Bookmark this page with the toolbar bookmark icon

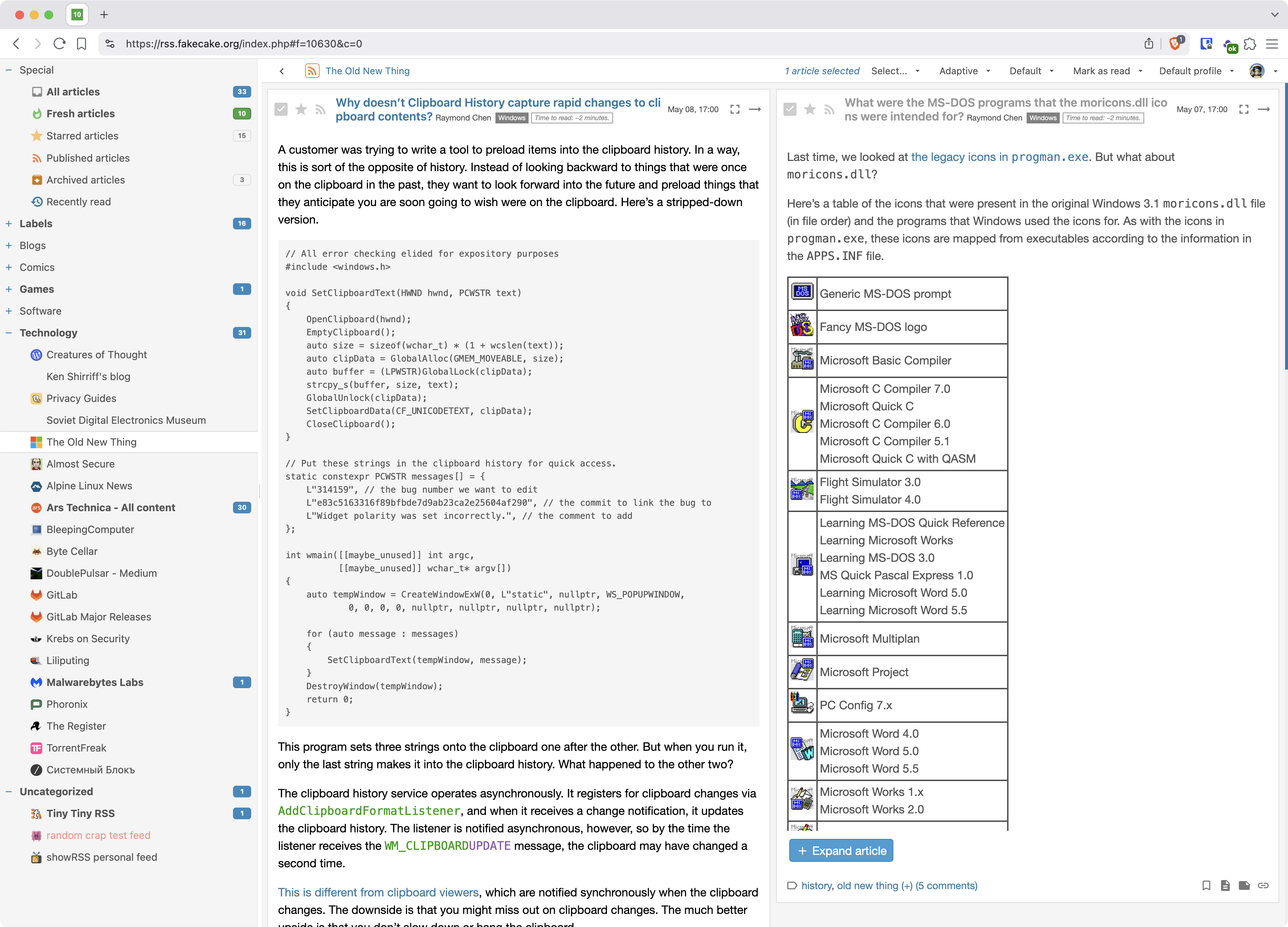pos(81,44)
